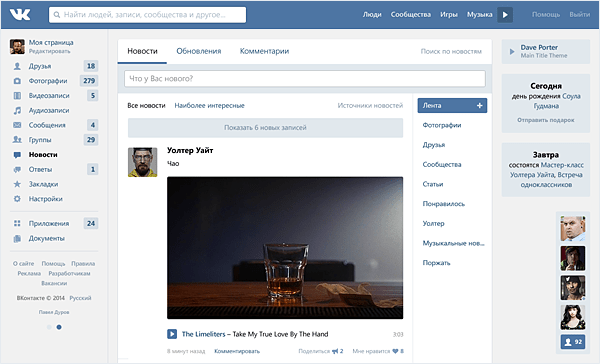Click the Bookmarks star icon

point(17,184)
